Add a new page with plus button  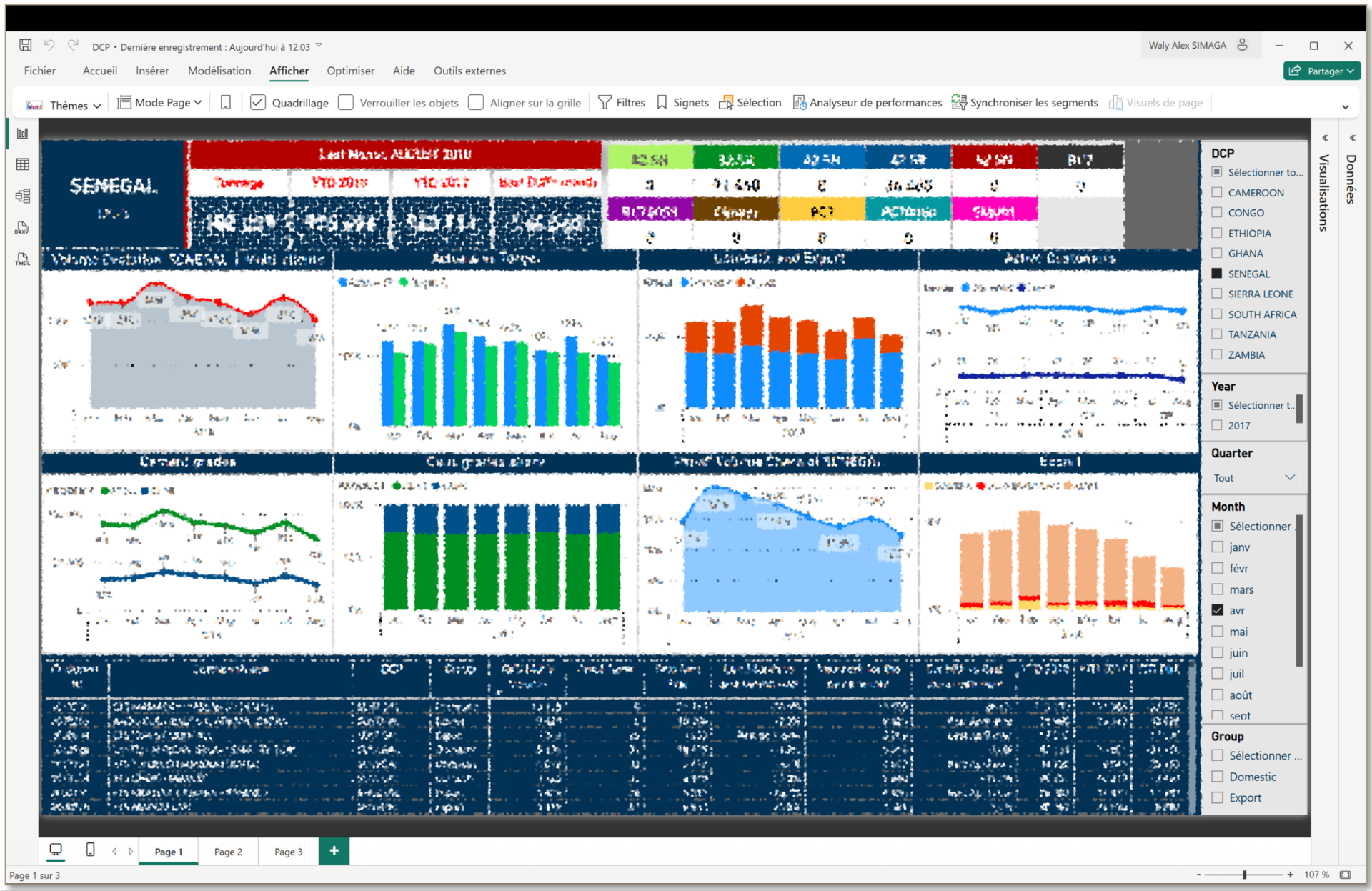[x=334, y=850]
